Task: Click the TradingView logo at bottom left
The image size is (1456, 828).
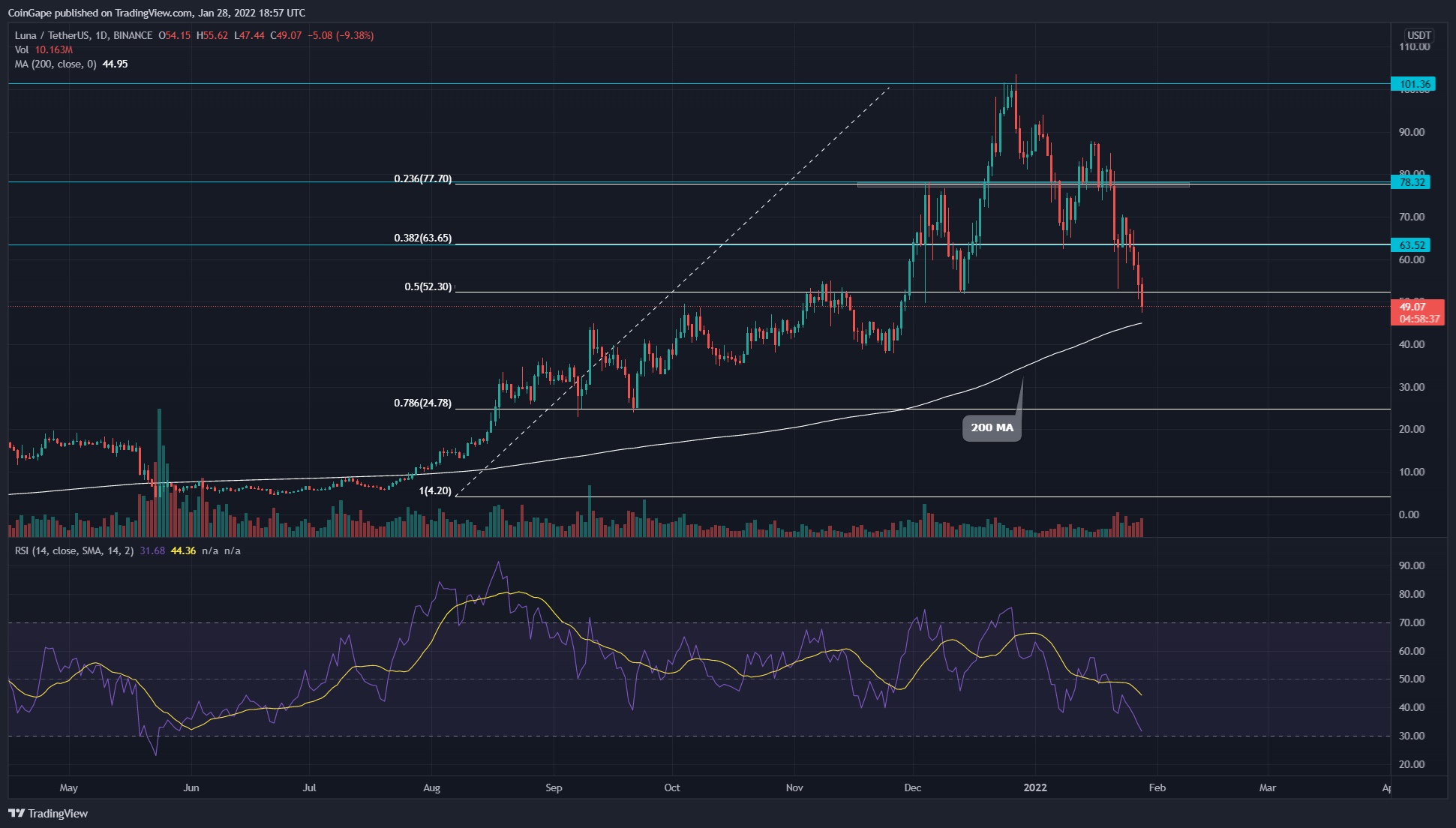Action: click(48, 813)
